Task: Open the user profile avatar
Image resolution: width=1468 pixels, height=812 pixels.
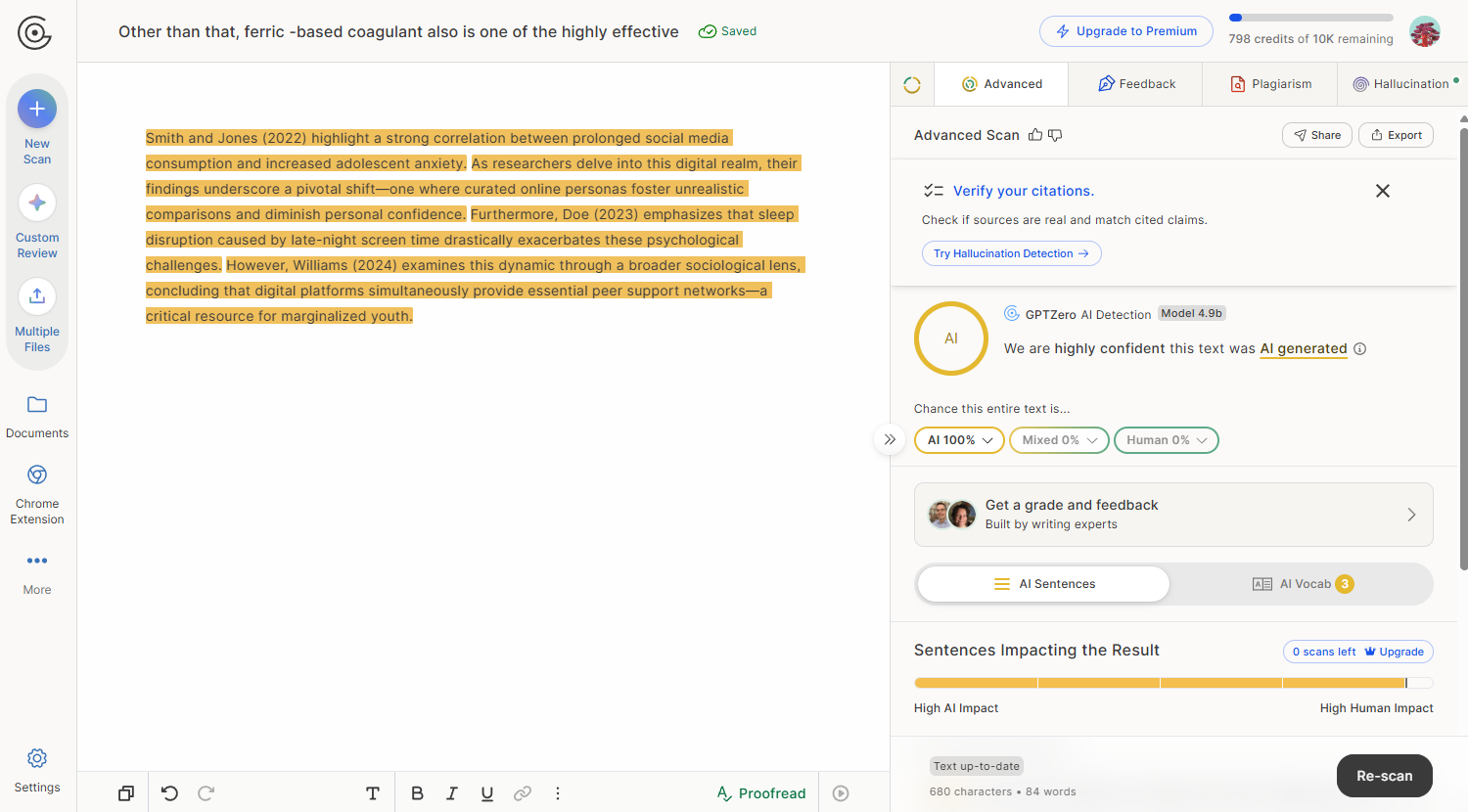Action: pyautogui.click(x=1425, y=31)
